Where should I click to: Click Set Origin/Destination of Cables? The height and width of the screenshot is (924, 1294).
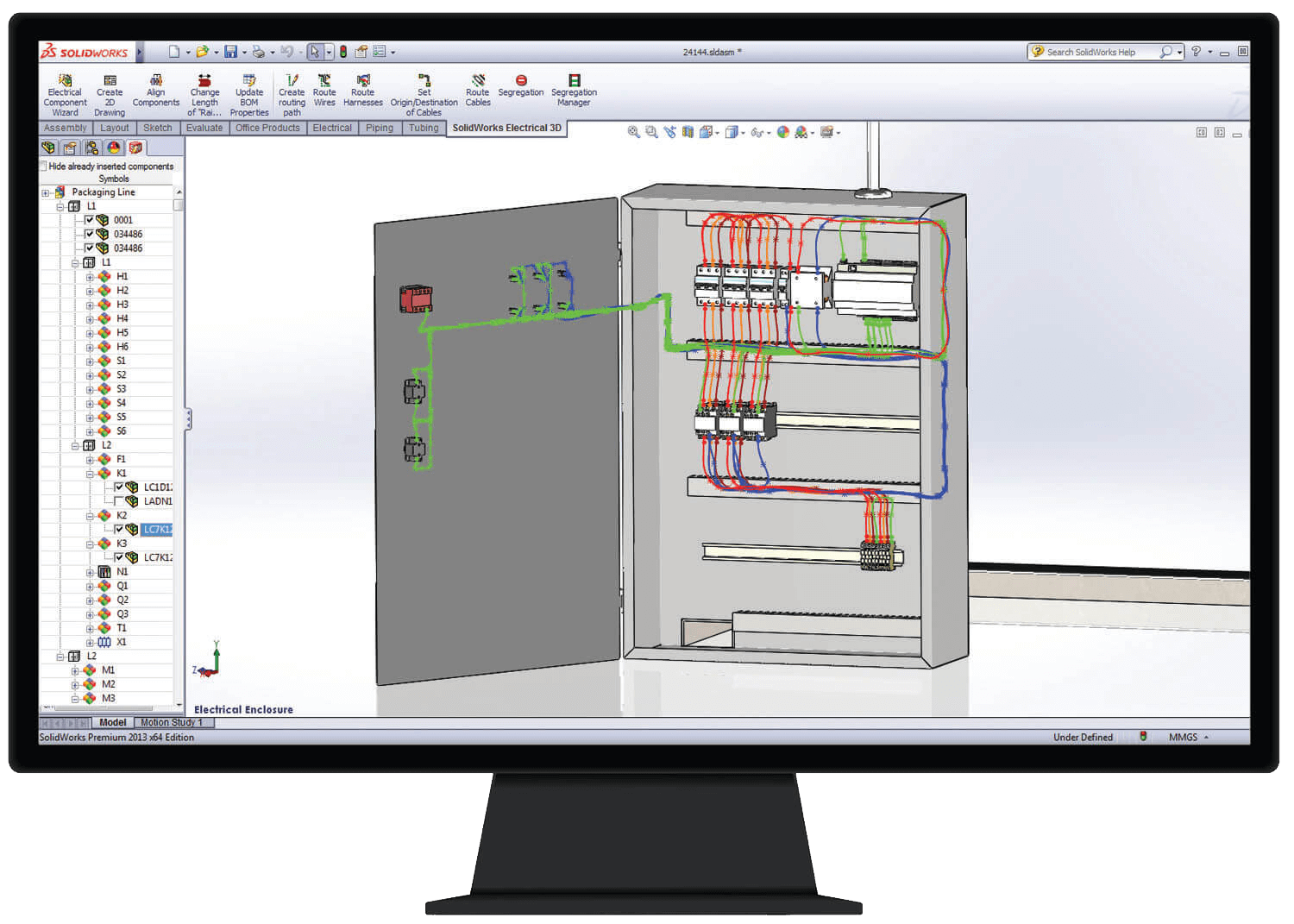tap(424, 95)
